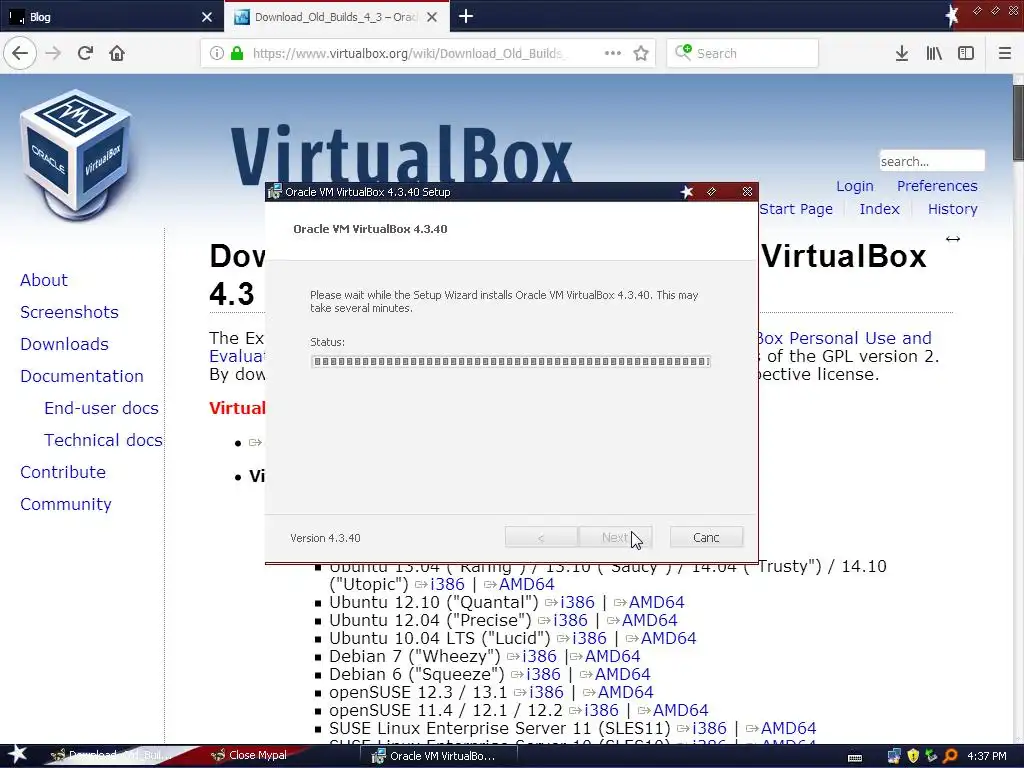Screen dimensions: 1024x768
Task: Click the diamond minimize icon in Setup title bar
Action: pyautogui.click(x=711, y=192)
